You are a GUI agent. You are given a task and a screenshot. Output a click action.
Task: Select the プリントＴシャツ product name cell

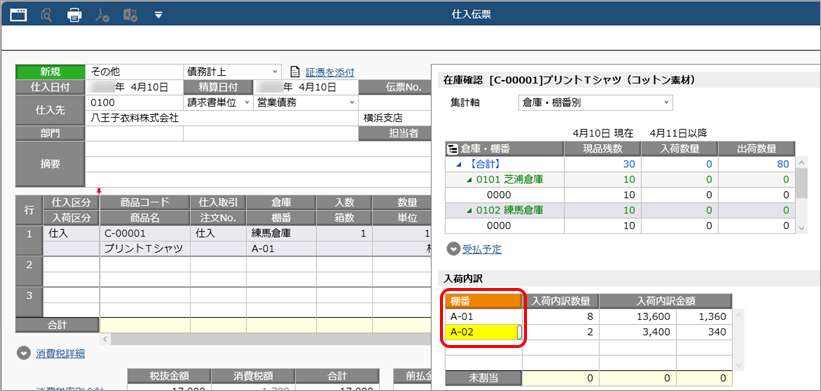click(x=145, y=249)
